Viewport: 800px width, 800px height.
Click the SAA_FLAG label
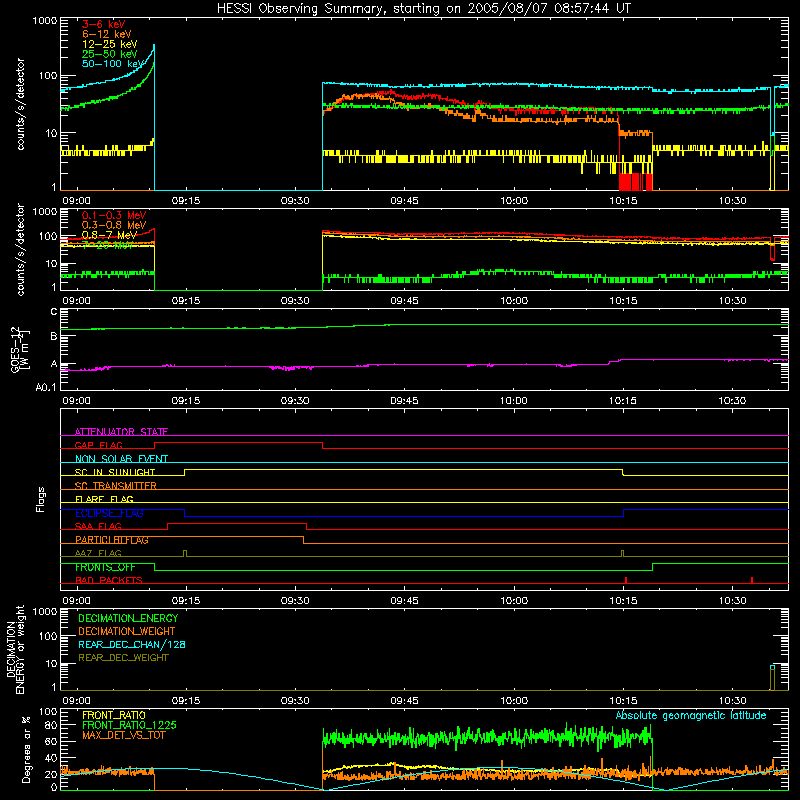[98, 526]
